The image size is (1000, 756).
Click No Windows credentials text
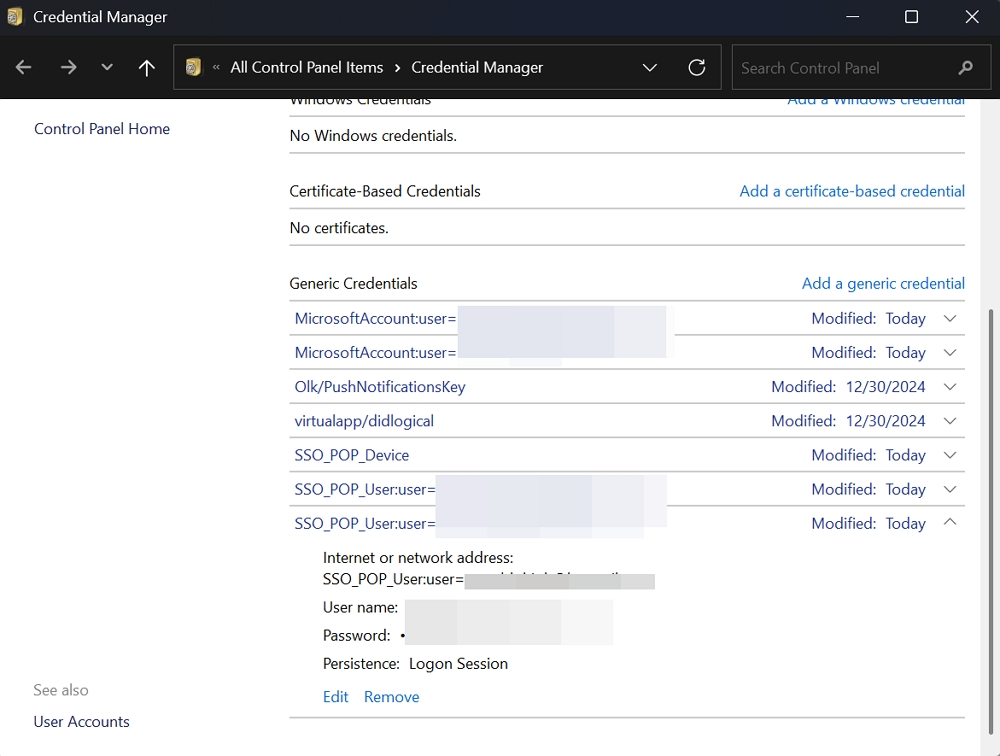click(x=373, y=136)
